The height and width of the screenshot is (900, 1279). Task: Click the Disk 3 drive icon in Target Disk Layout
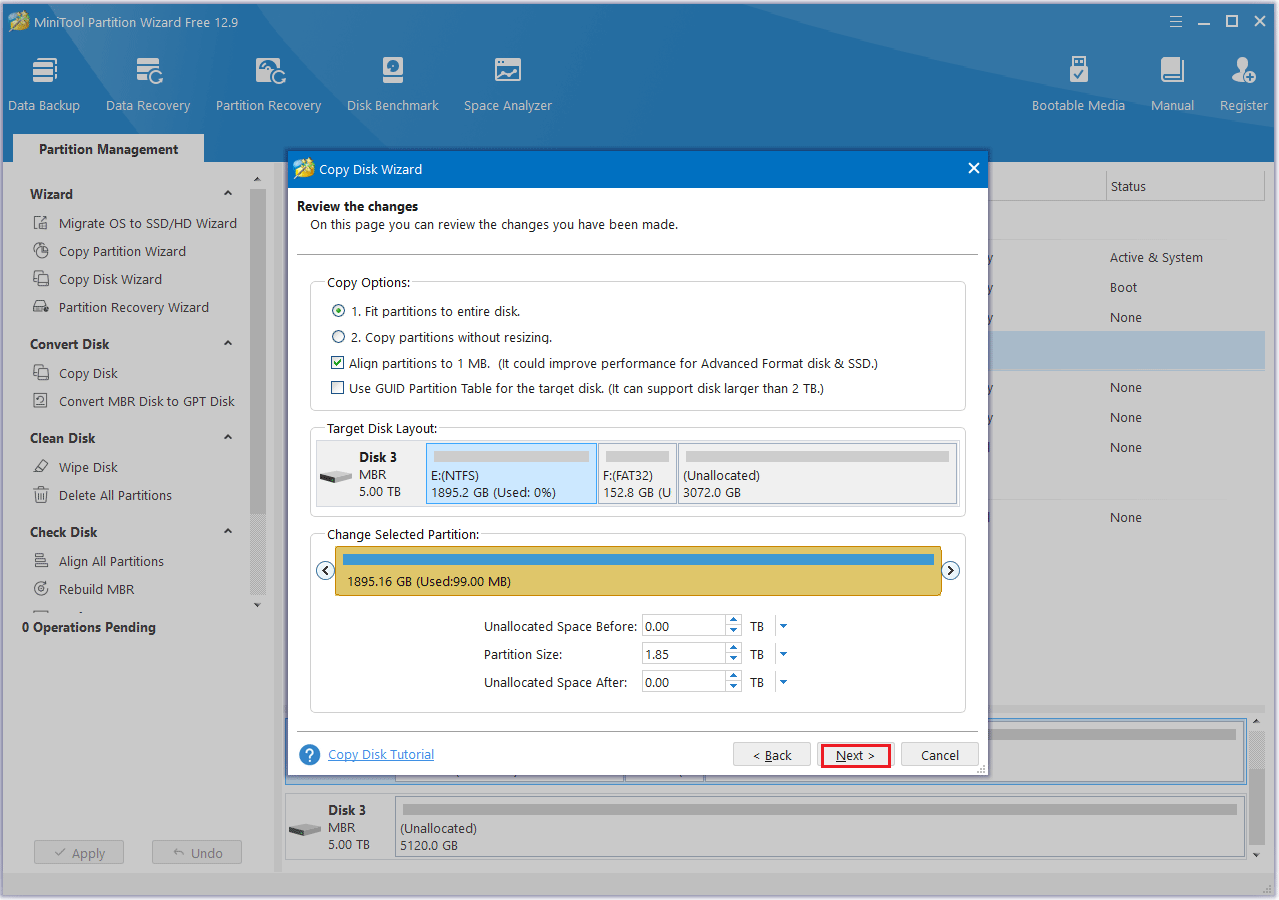(335, 476)
